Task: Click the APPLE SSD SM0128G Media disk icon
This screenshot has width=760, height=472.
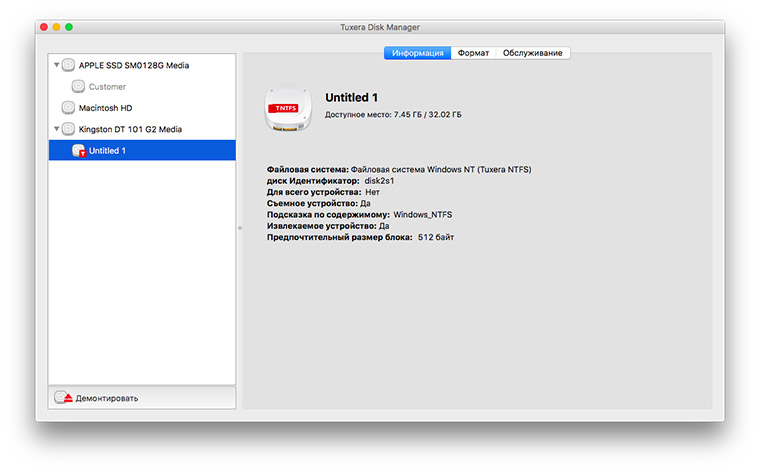Action: (x=68, y=65)
